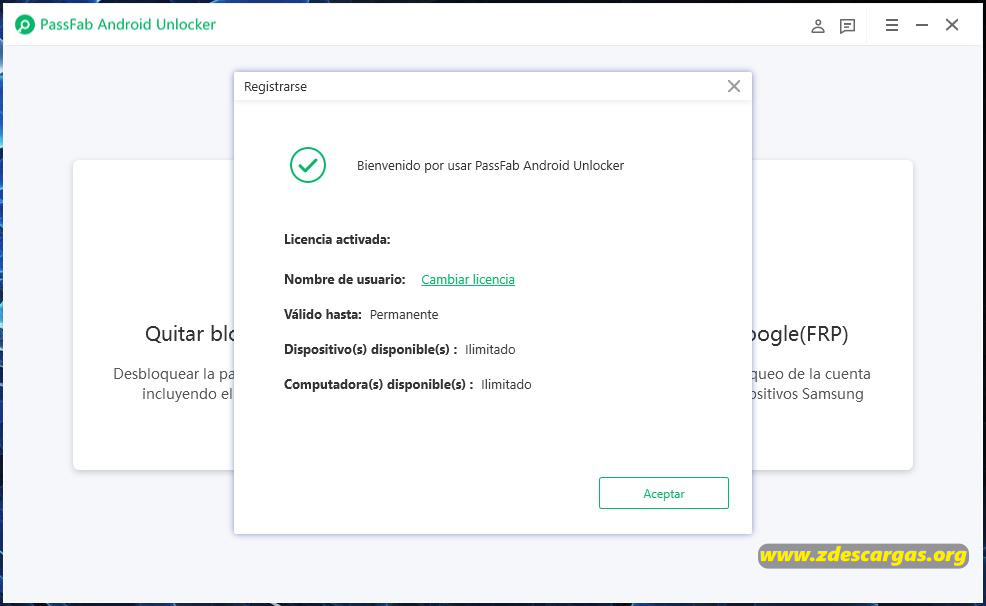Minimize the PassFab Android Unlocker window
This screenshot has width=986, height=606.
click(x=922, y=25)
